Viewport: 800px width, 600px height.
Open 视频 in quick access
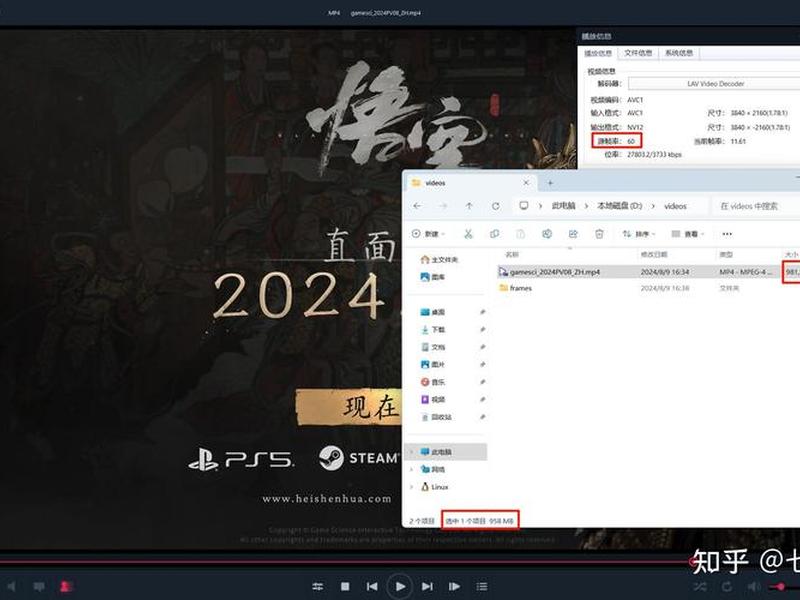pos(433,399)
